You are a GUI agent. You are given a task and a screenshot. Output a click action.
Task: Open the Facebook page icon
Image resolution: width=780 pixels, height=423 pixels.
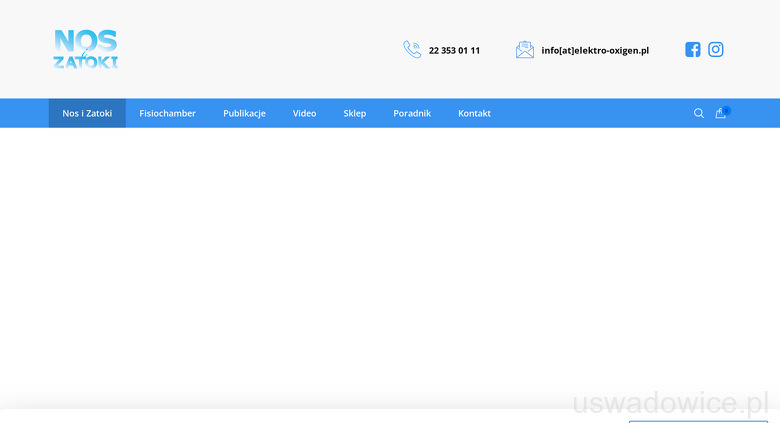[x=693, y=50]
